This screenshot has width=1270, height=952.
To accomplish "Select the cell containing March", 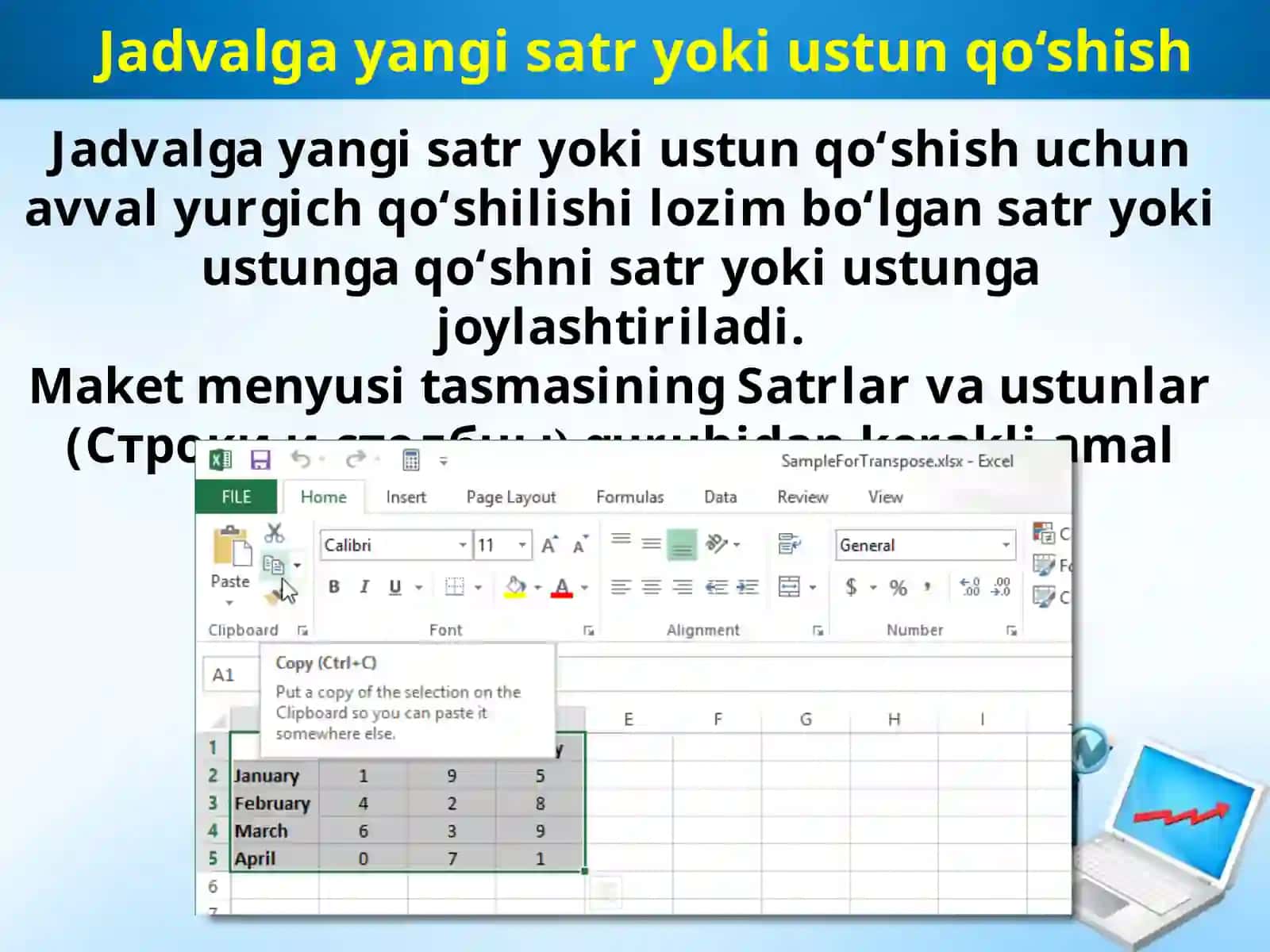I will [x=275, y=831].
